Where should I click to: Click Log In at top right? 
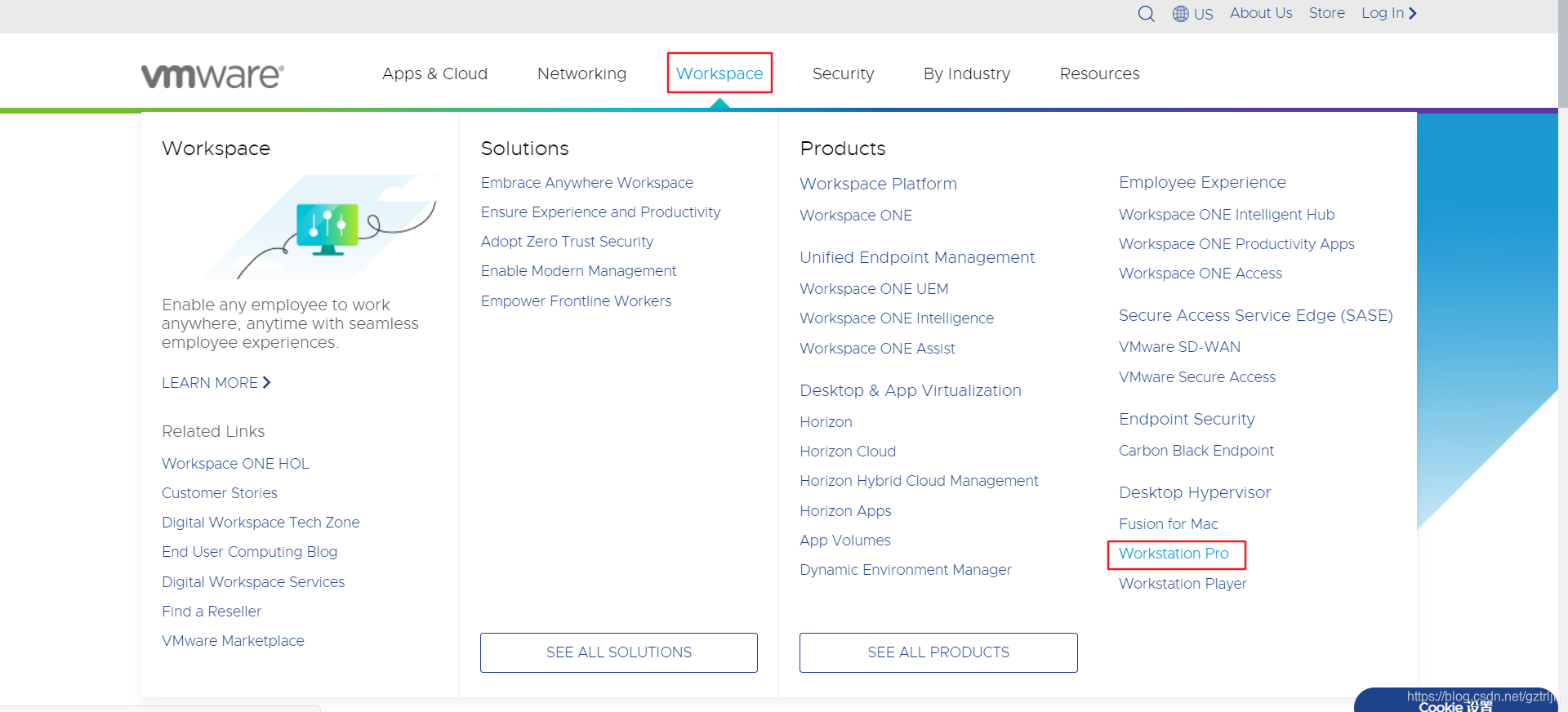pyautogui.click(x=1388, y=13)
